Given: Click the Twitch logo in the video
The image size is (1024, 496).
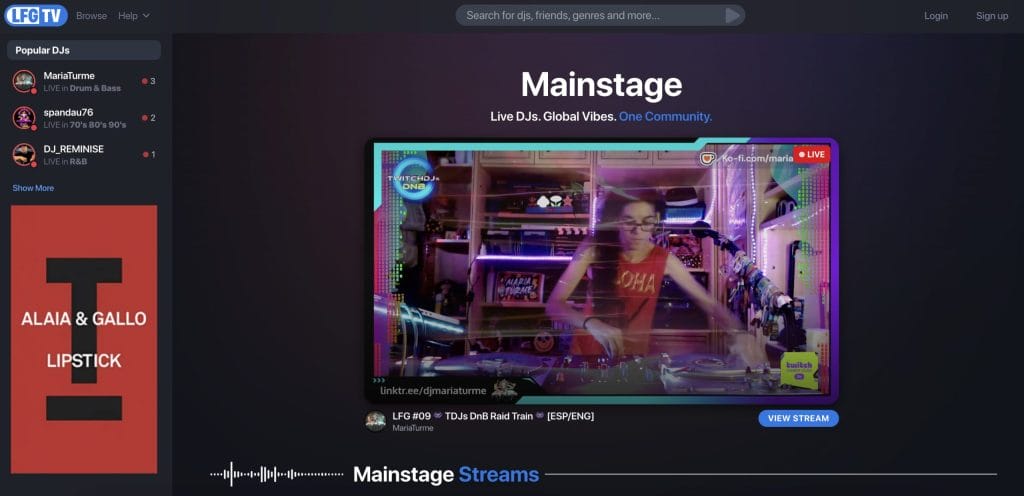Looking at the screenshot, I should pos(798,370).
